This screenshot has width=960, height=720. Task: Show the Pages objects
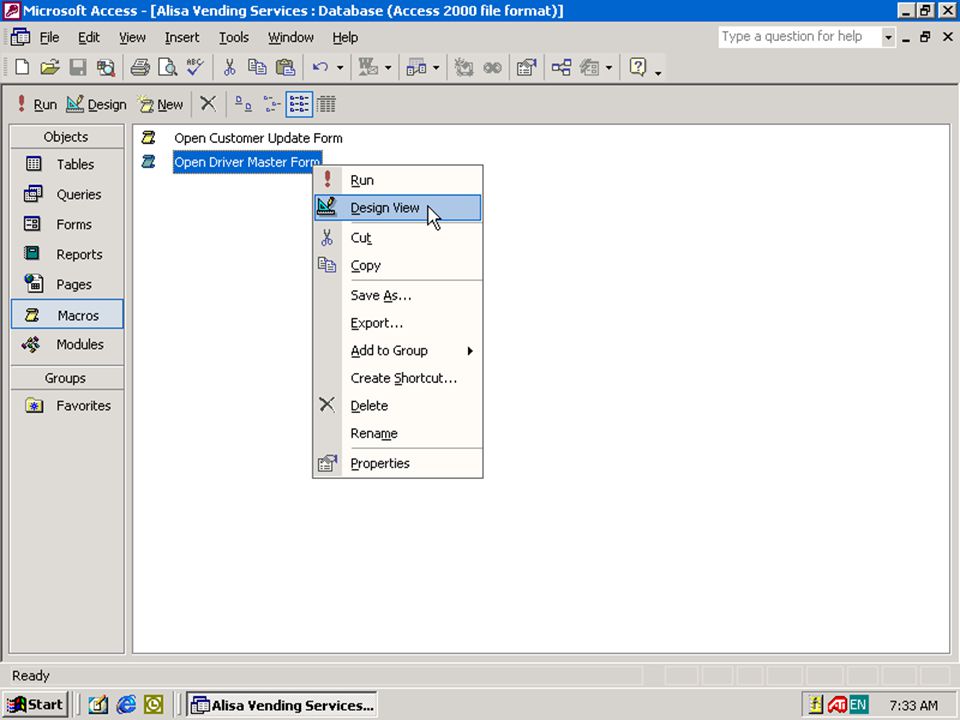coord(67,285)
